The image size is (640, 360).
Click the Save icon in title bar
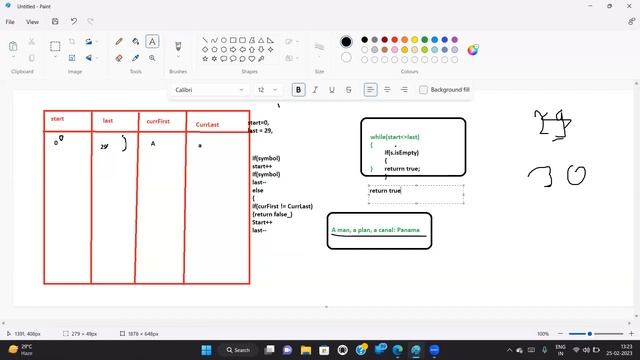pos(55,22)
